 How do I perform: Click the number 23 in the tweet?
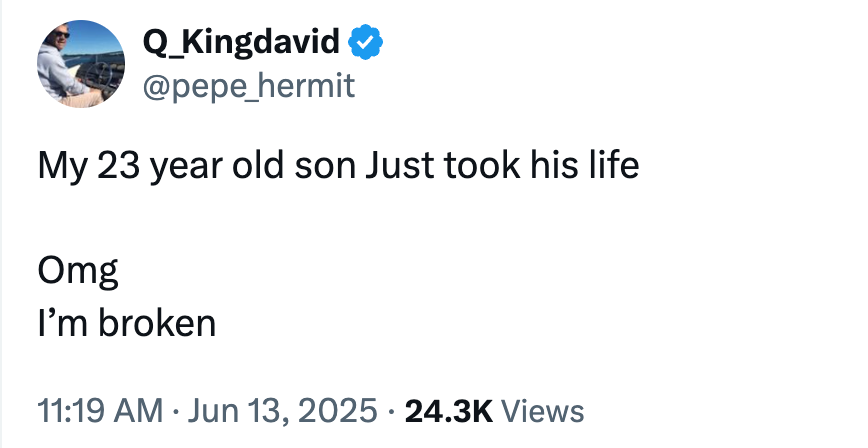point(117,164)
